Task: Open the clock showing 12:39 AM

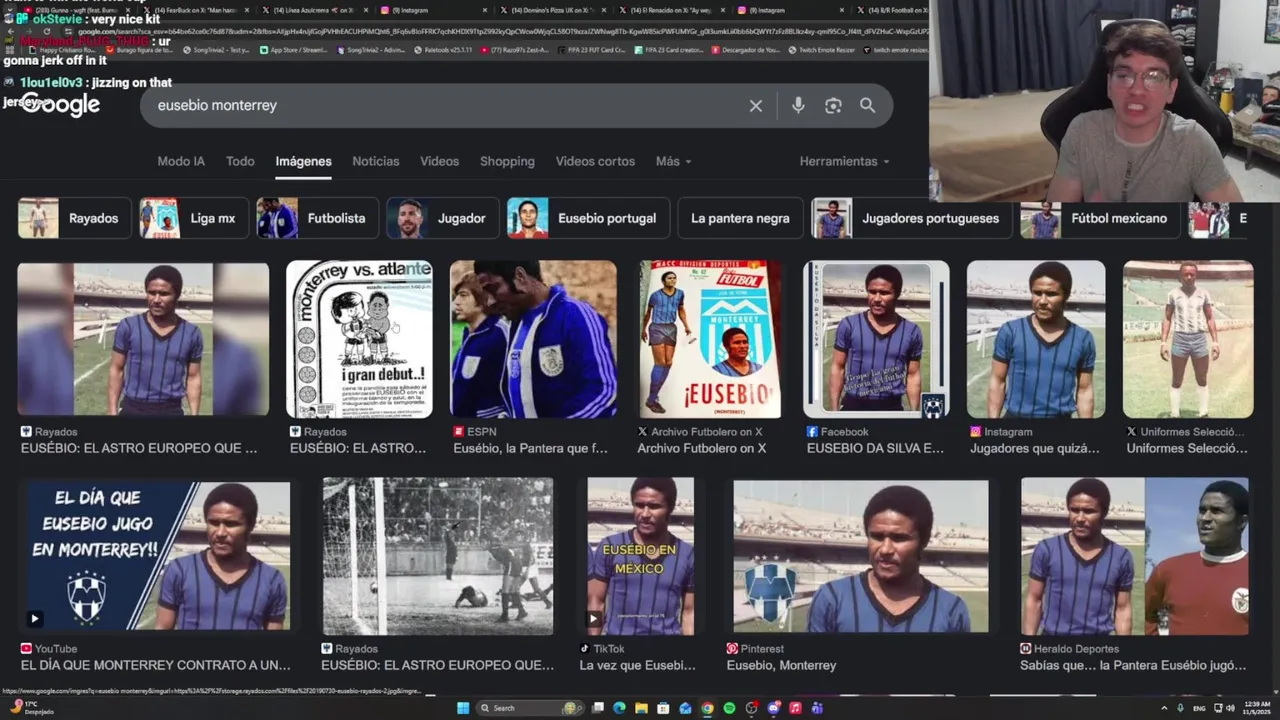Action: point(1255,708)
